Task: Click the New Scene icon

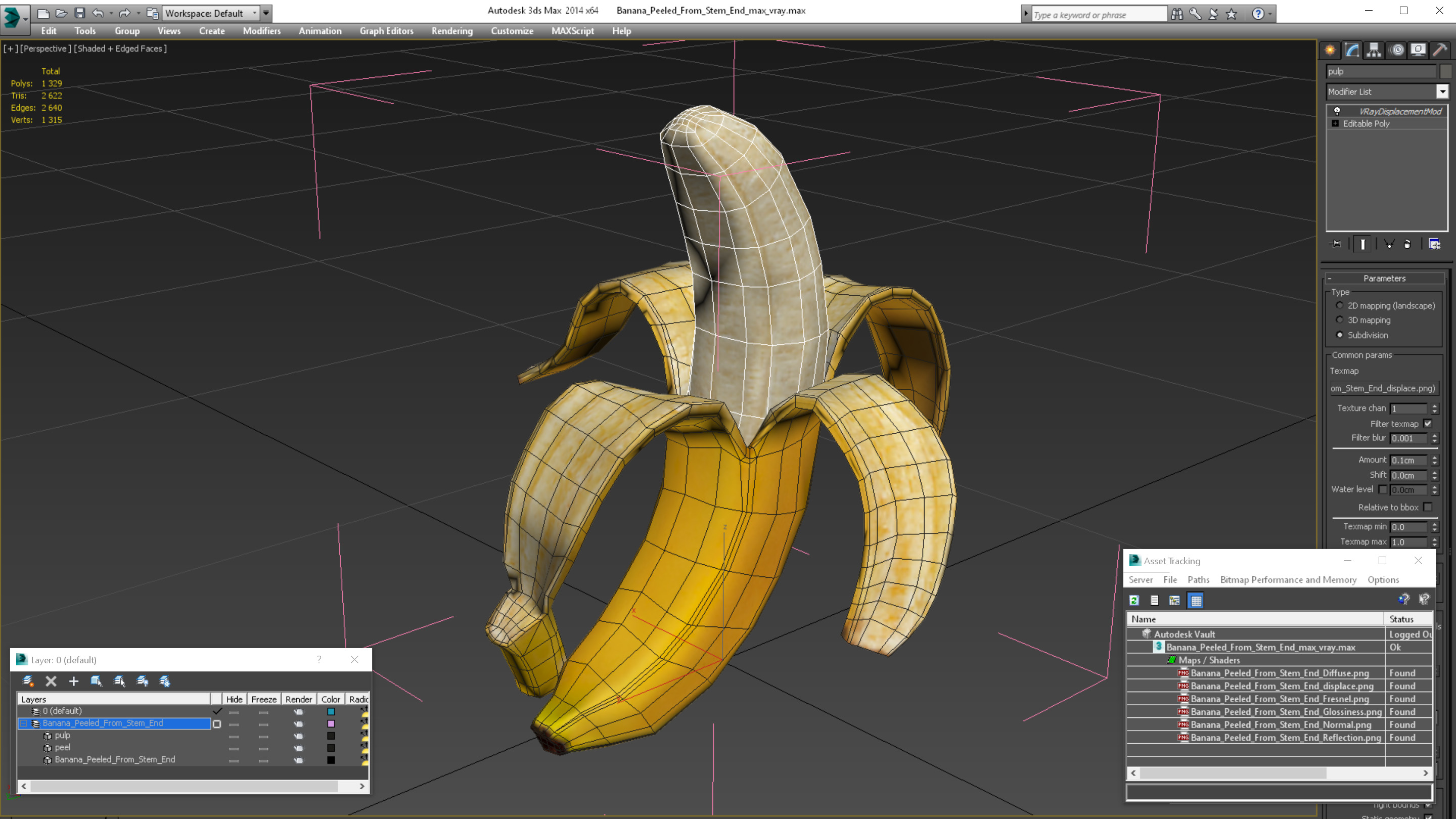Action: (x=43, y=13)
